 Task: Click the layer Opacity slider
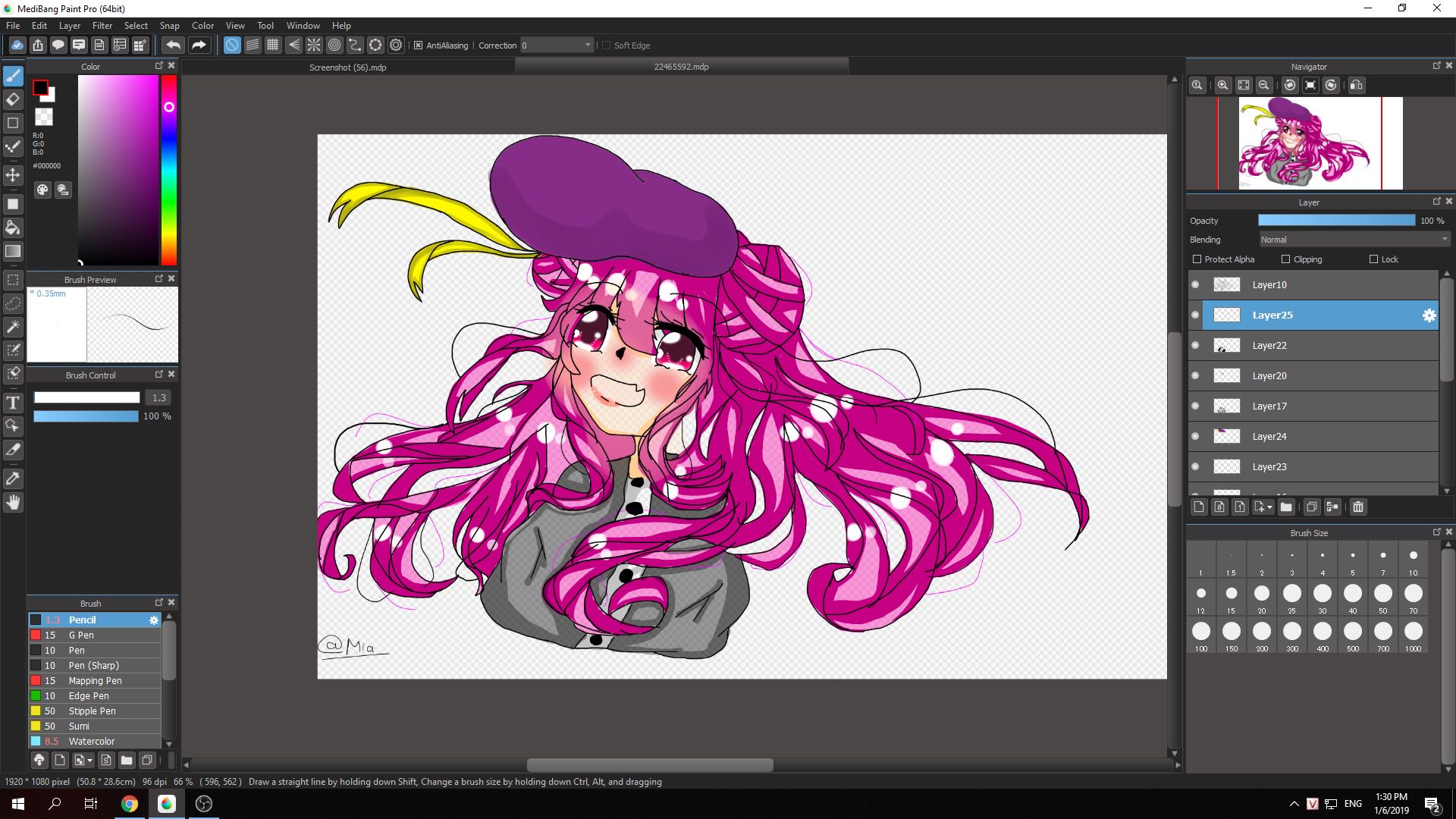1336,221
